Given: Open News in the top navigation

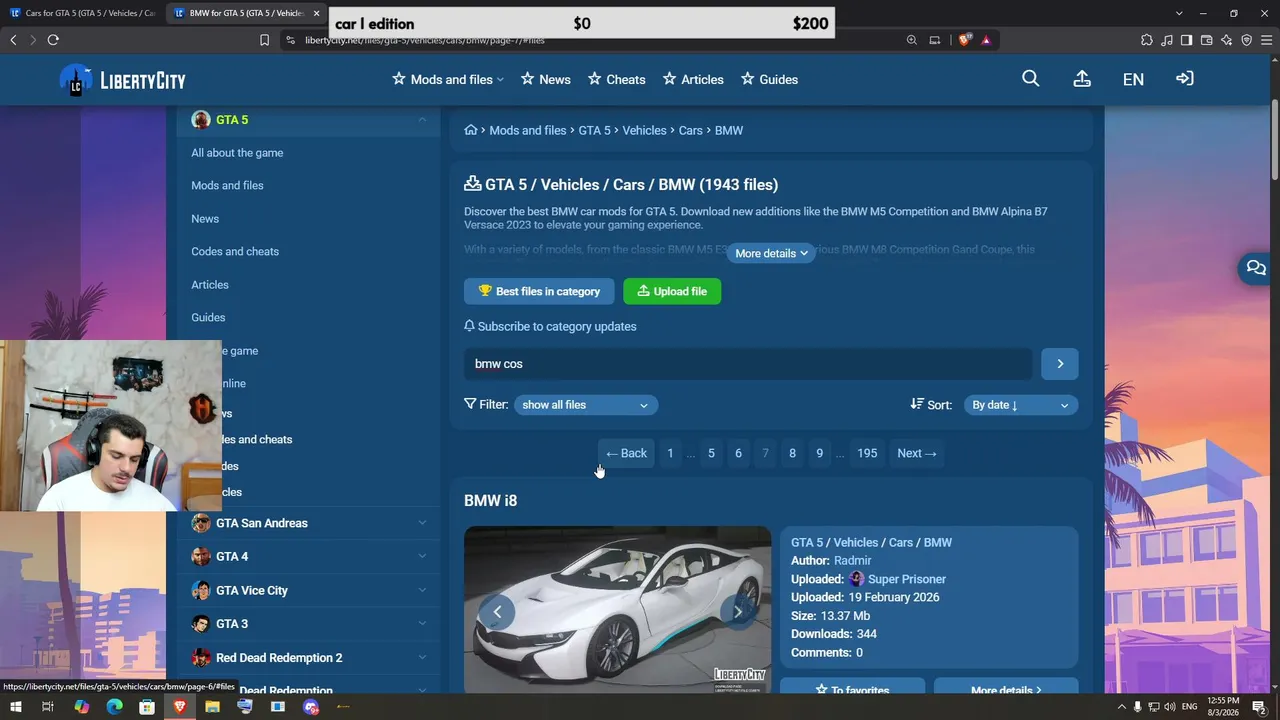Looking at the screenshot, I should pos(546,80).
